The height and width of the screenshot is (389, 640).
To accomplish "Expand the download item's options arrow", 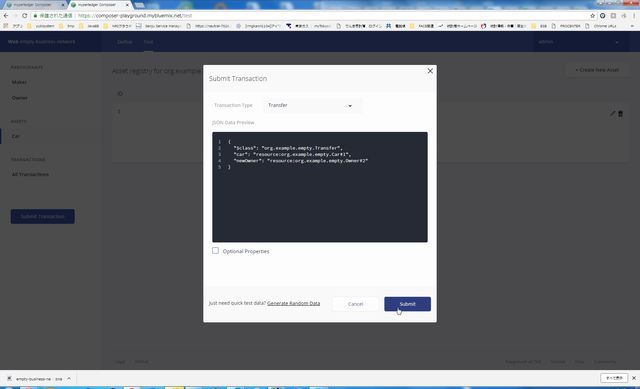I will click(69, 379).
